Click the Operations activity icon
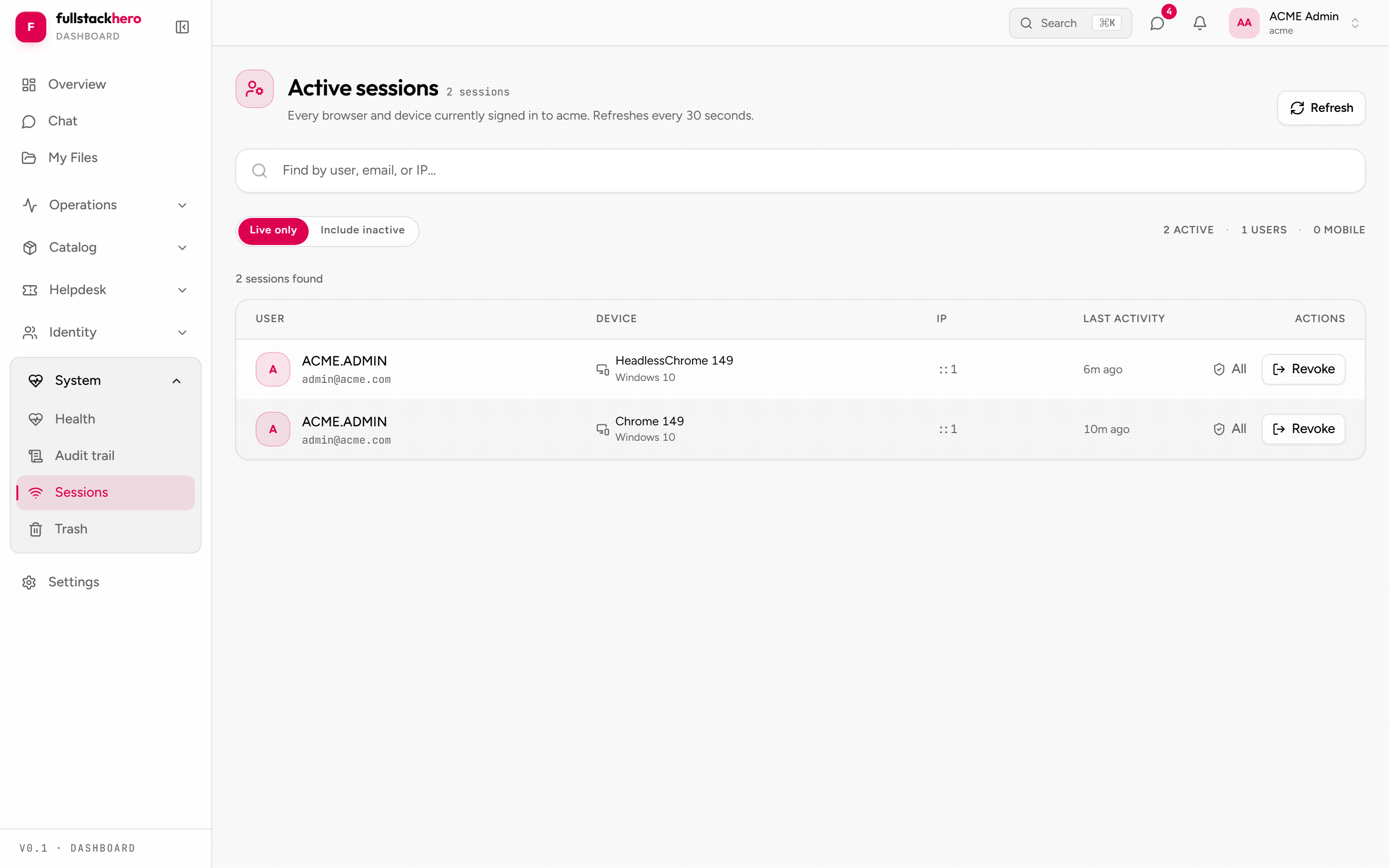Screen dimensions: 1389x868 pyautogui.click(x=30, y=205)
